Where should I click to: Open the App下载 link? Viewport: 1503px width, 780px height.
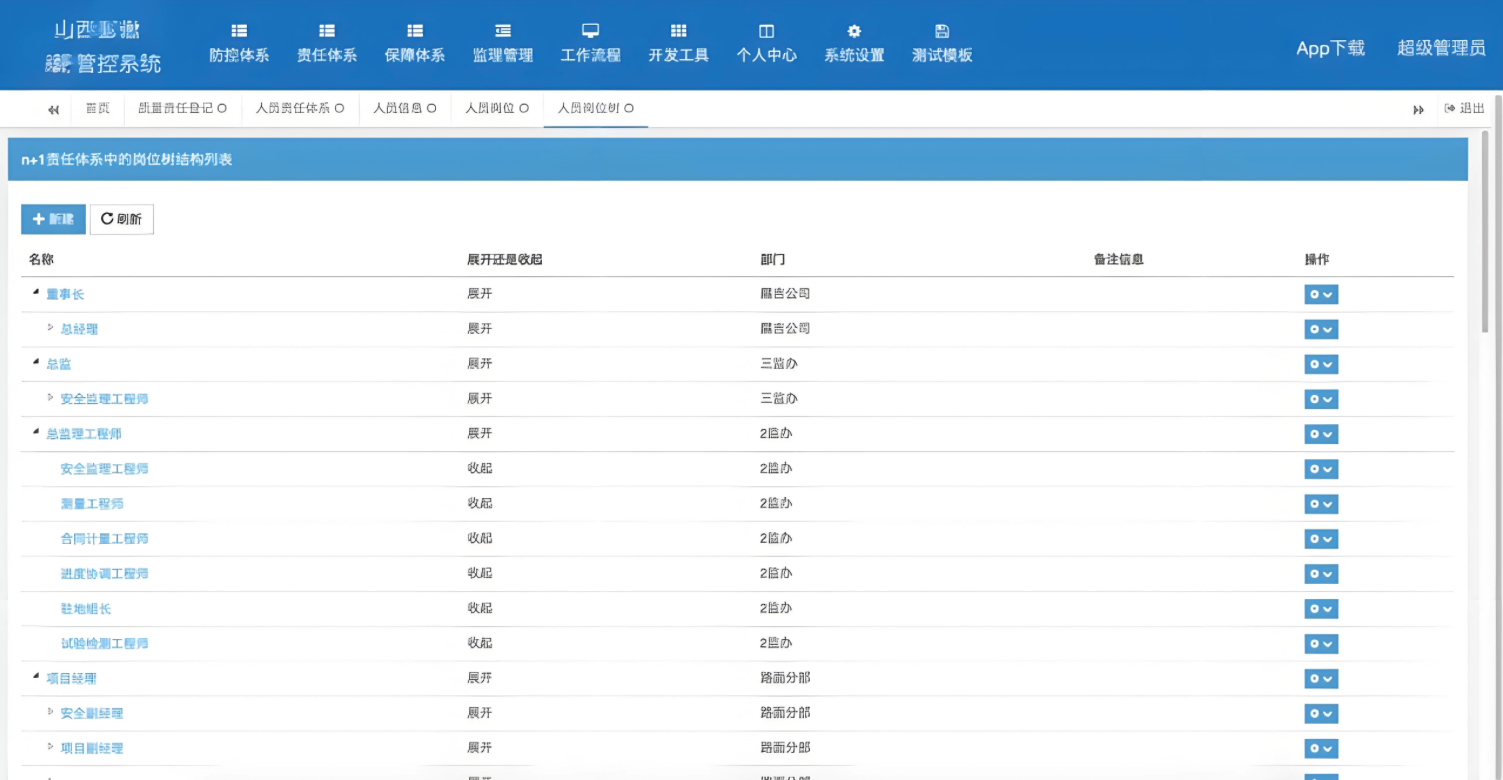pos(1330,48)
